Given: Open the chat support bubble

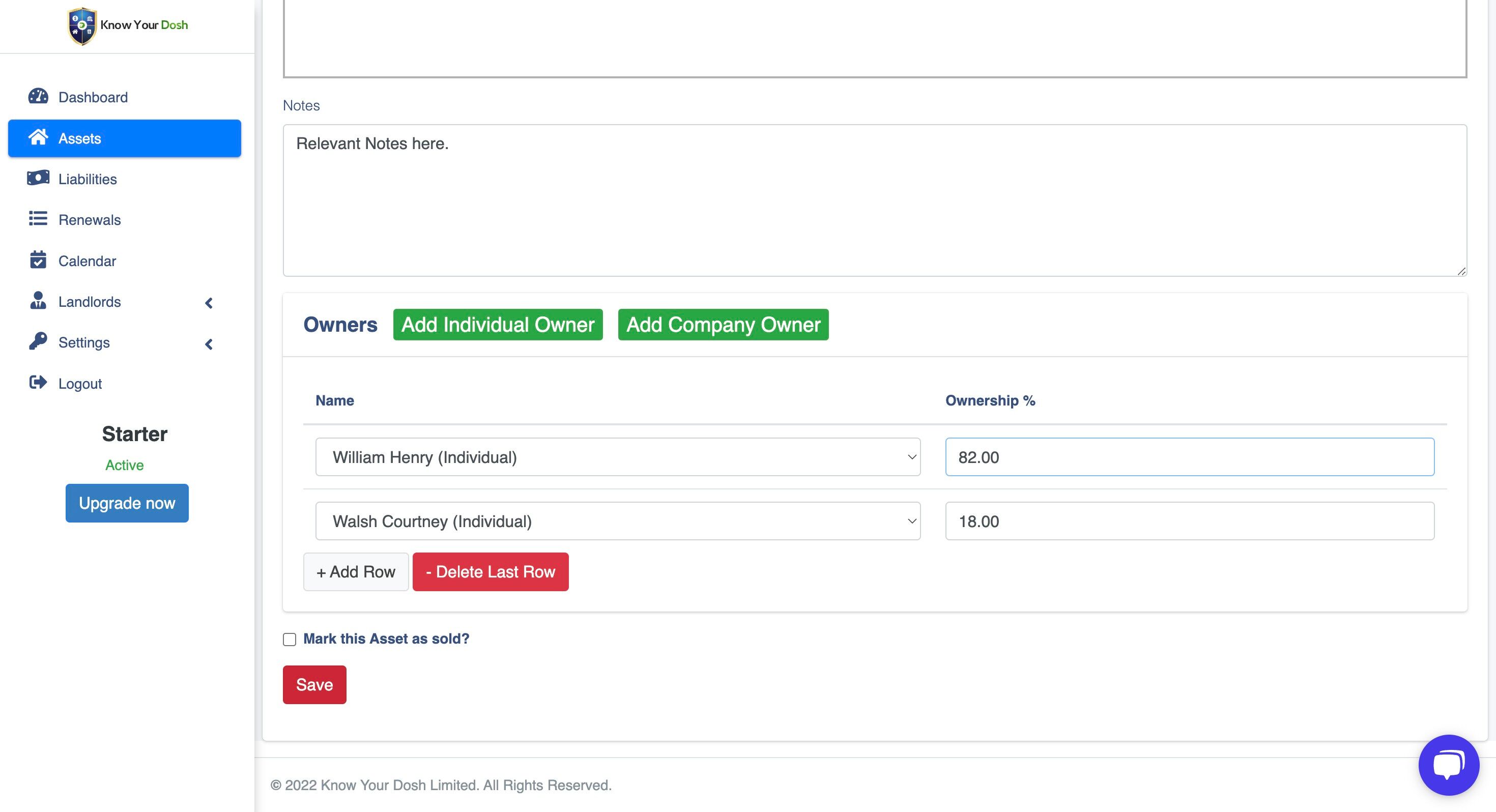Looking at the screenshot, I should tap(1448, 764).
